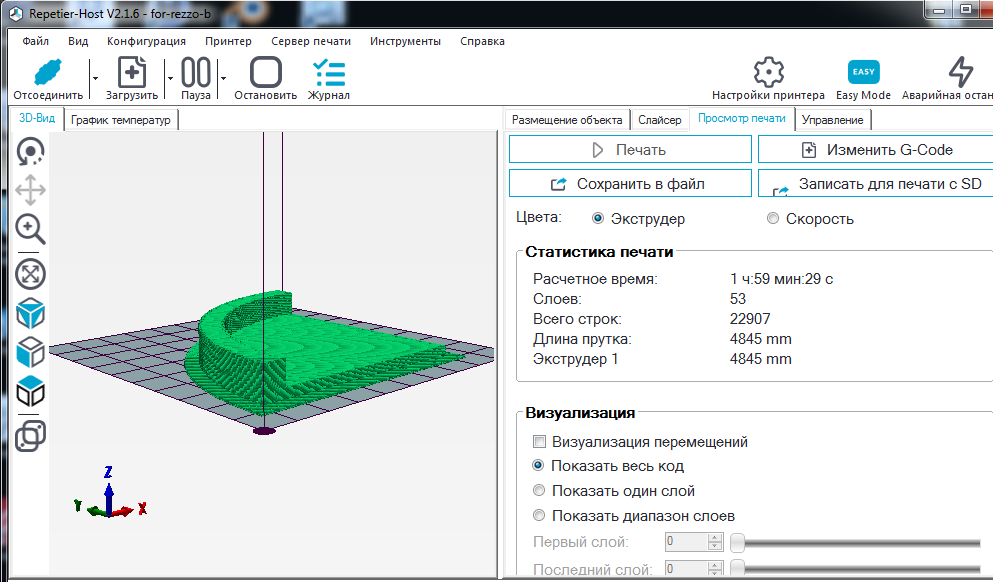The height and width of the screenshot is (582, 993).
Task: Enable Визуализация перемещений checkbox
Action: [x=540, y=441]
